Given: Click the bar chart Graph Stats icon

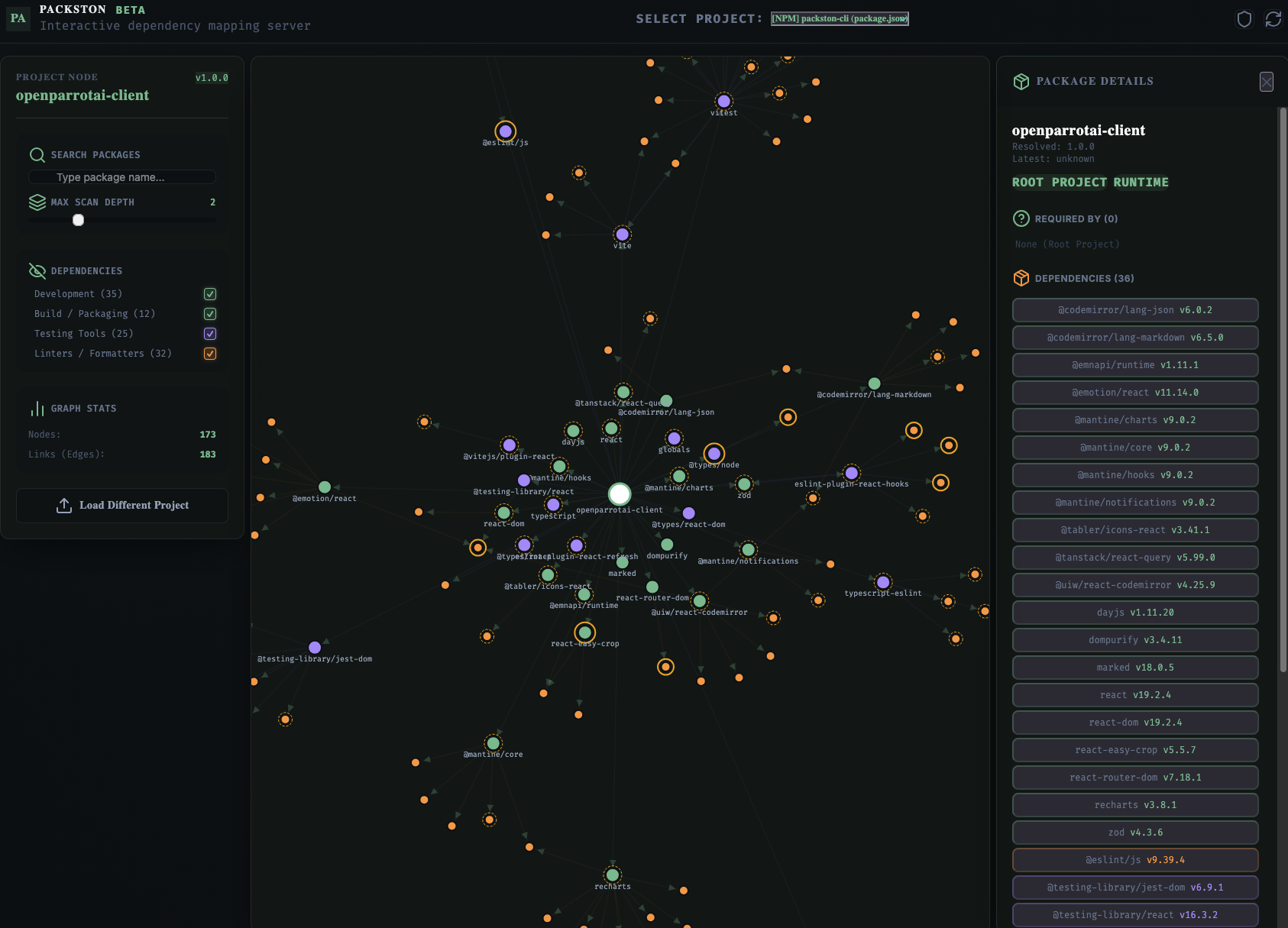Looking at the screenshot, I should pos(37,409).
